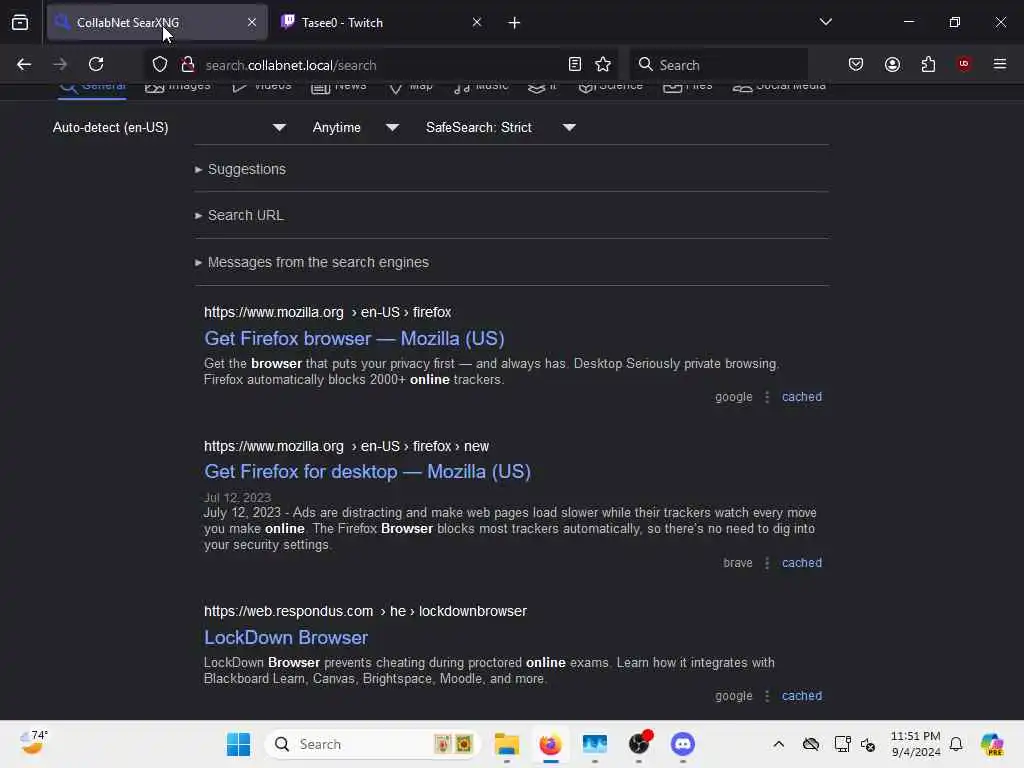Screen dimensions: 1024x768
Task: Open the Windows Start menu
Action: (238, 744)
